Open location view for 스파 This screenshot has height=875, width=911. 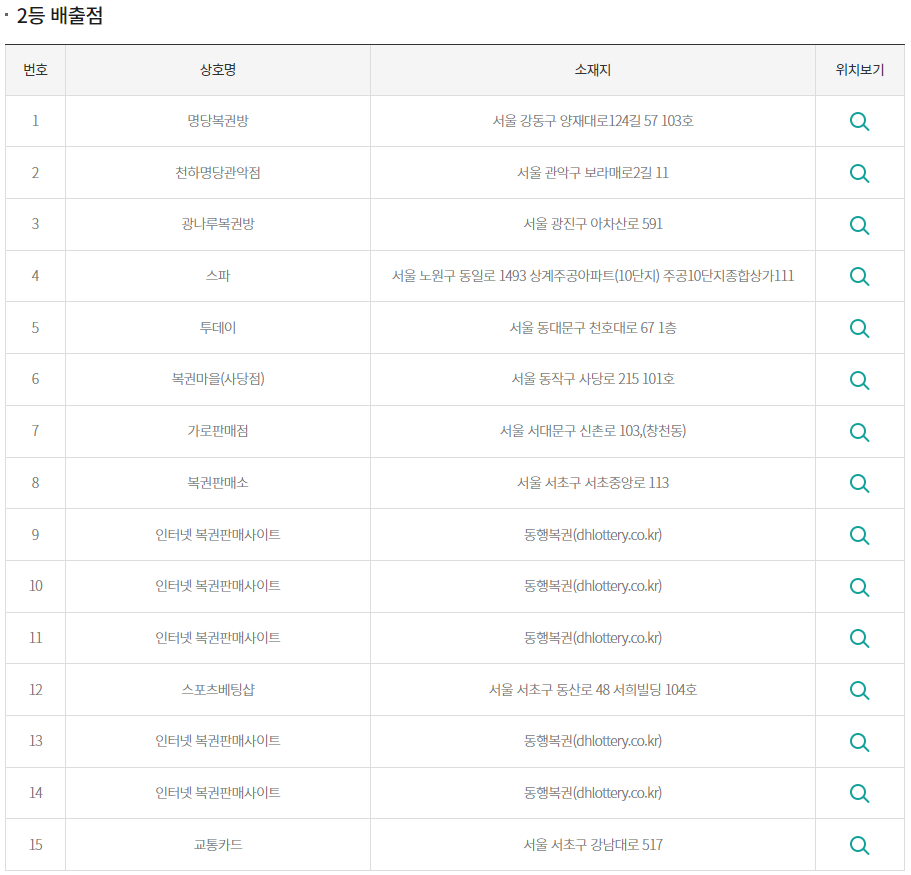tap(859, 276)
